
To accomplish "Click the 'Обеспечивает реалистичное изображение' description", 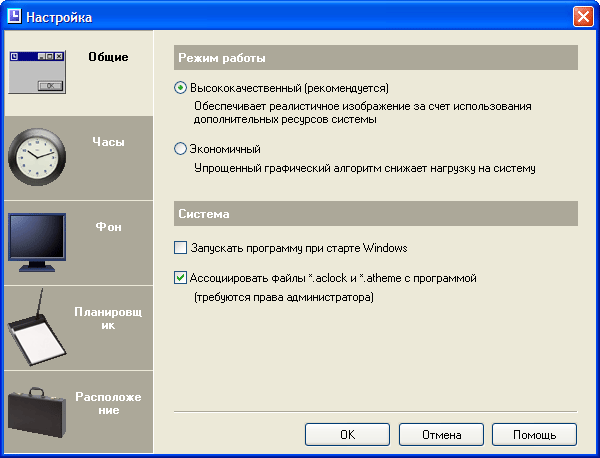I will pos(362,113).
